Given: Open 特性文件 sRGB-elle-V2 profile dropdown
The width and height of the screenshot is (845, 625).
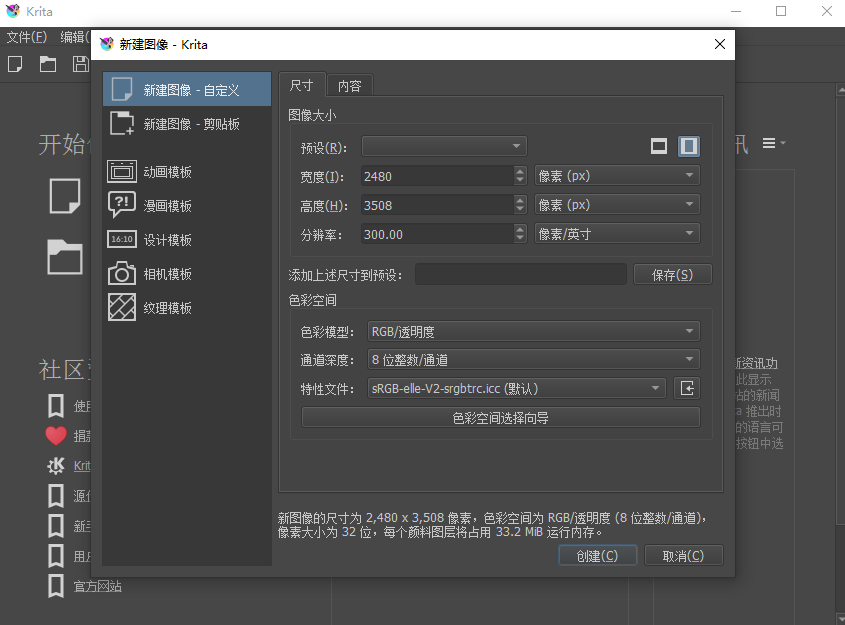Looking at the screenshot, I should (517, 388).
